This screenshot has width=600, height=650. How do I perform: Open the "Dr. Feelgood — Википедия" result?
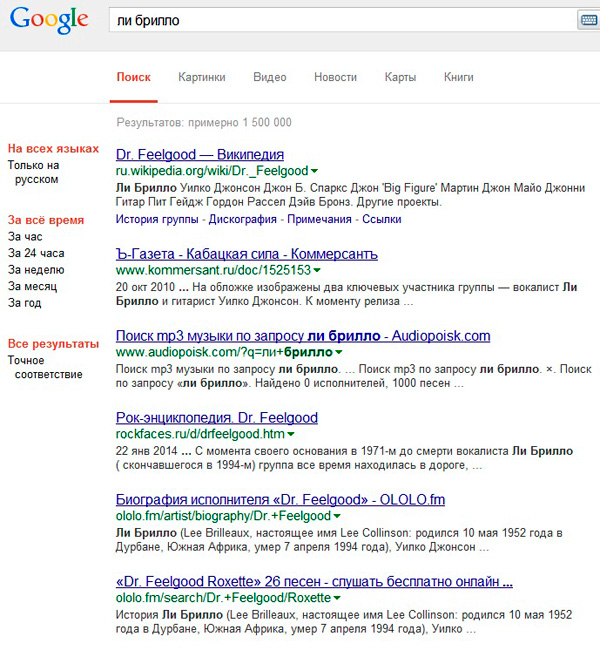[x=200, y=155]
